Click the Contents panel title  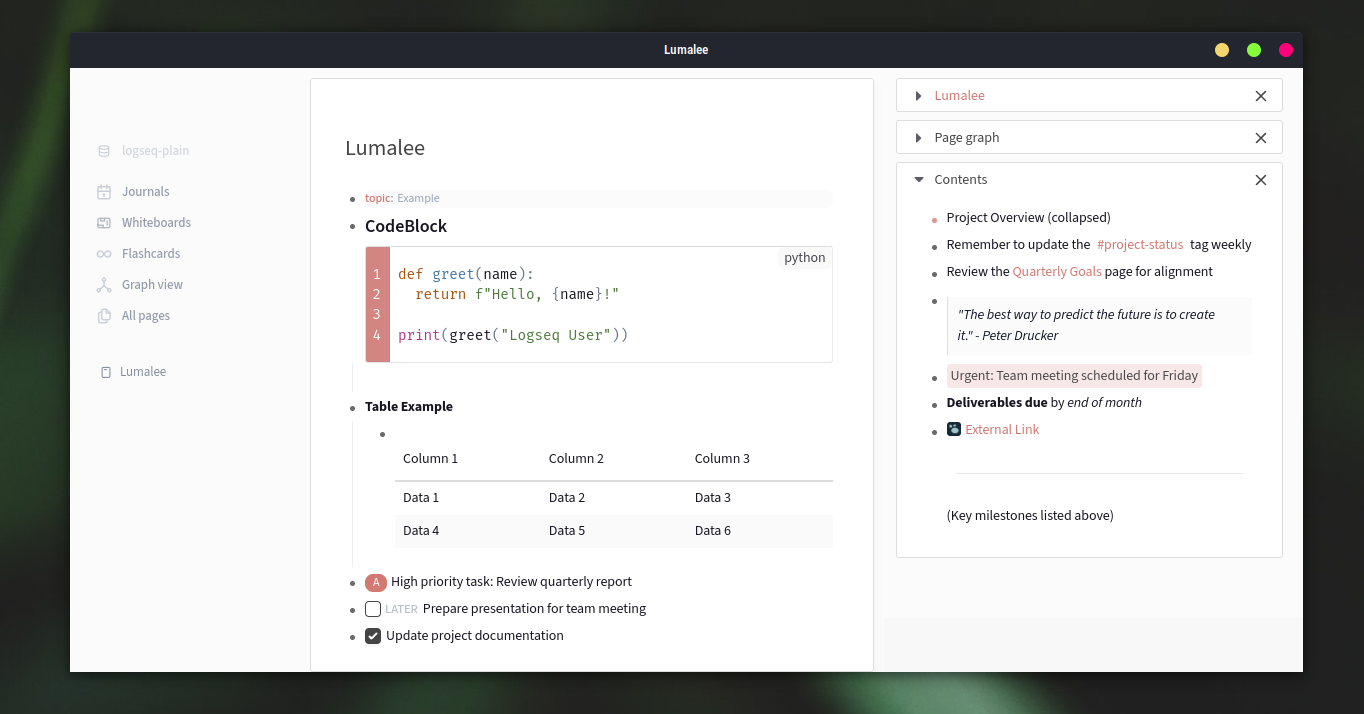click(x=960, y=180)
